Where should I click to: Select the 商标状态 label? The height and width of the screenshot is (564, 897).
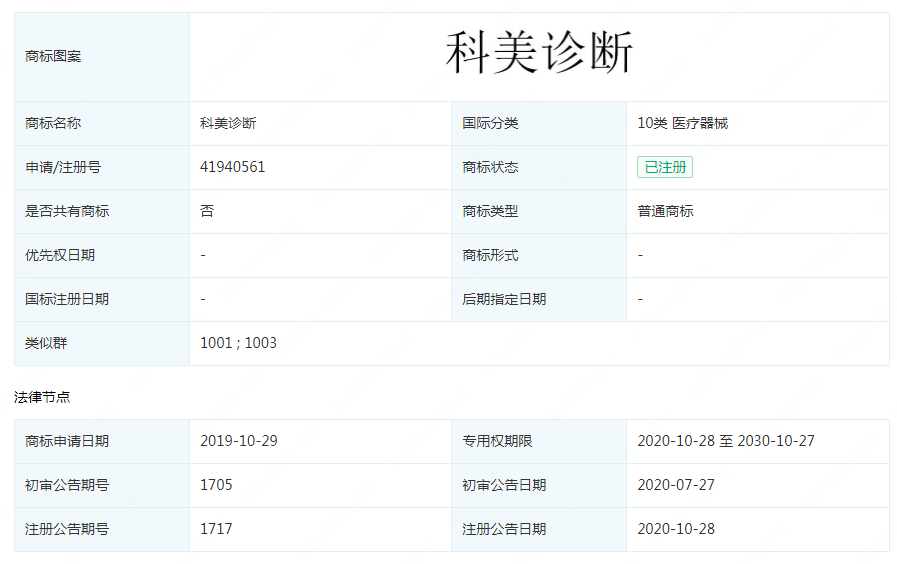click(490, 167)
